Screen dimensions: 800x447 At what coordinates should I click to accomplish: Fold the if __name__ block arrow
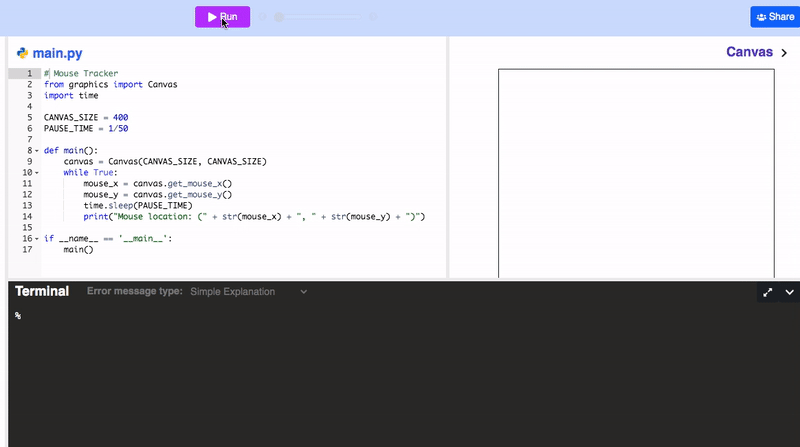click(x=37, y=239)
